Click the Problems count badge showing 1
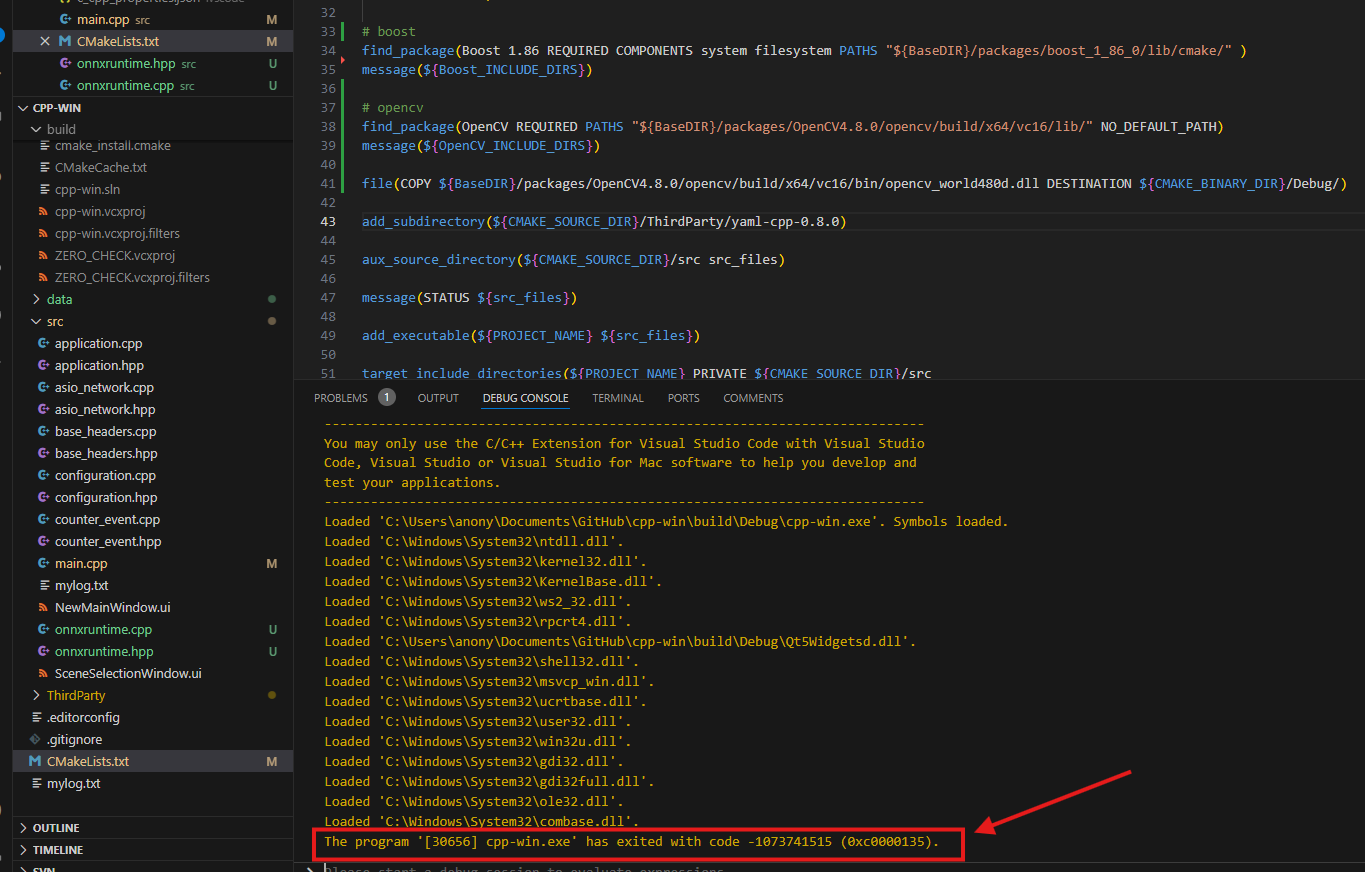Screen dimensions: 1365x872 pos(386,398)
